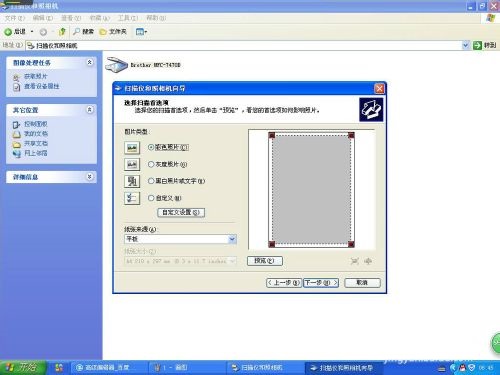This screenshot has width=500, height=375.
Task: Click the shield icon in the system tray
Action: click(471, 368)
